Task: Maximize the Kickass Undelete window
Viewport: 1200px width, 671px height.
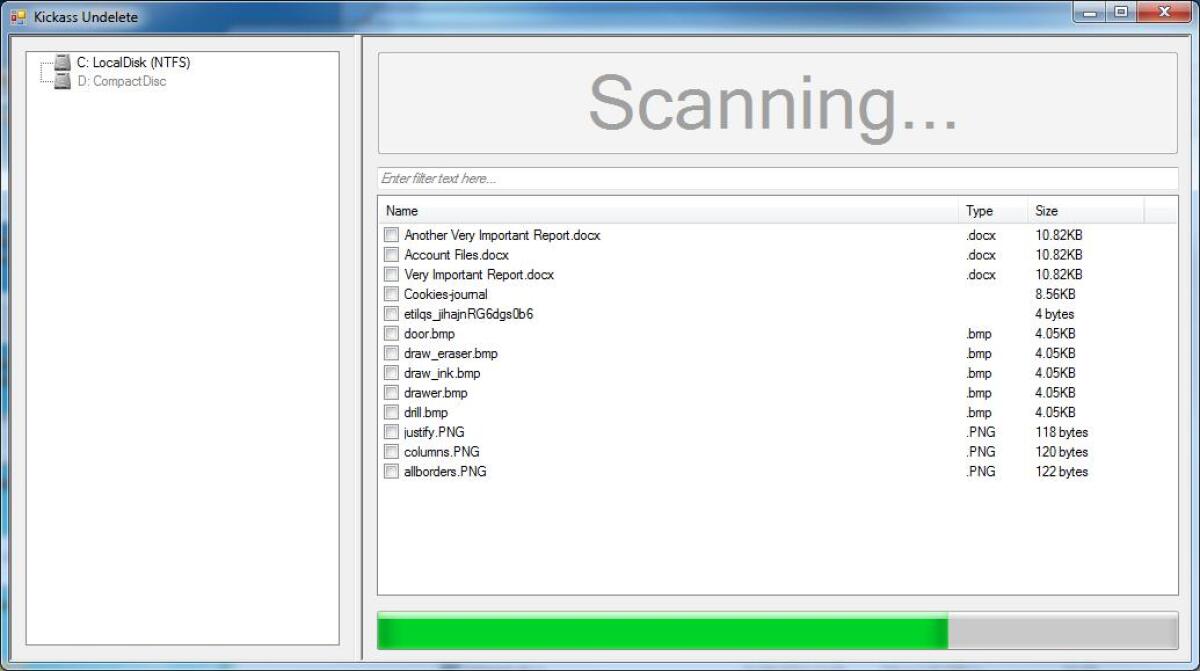Action: pos(1121,13)
